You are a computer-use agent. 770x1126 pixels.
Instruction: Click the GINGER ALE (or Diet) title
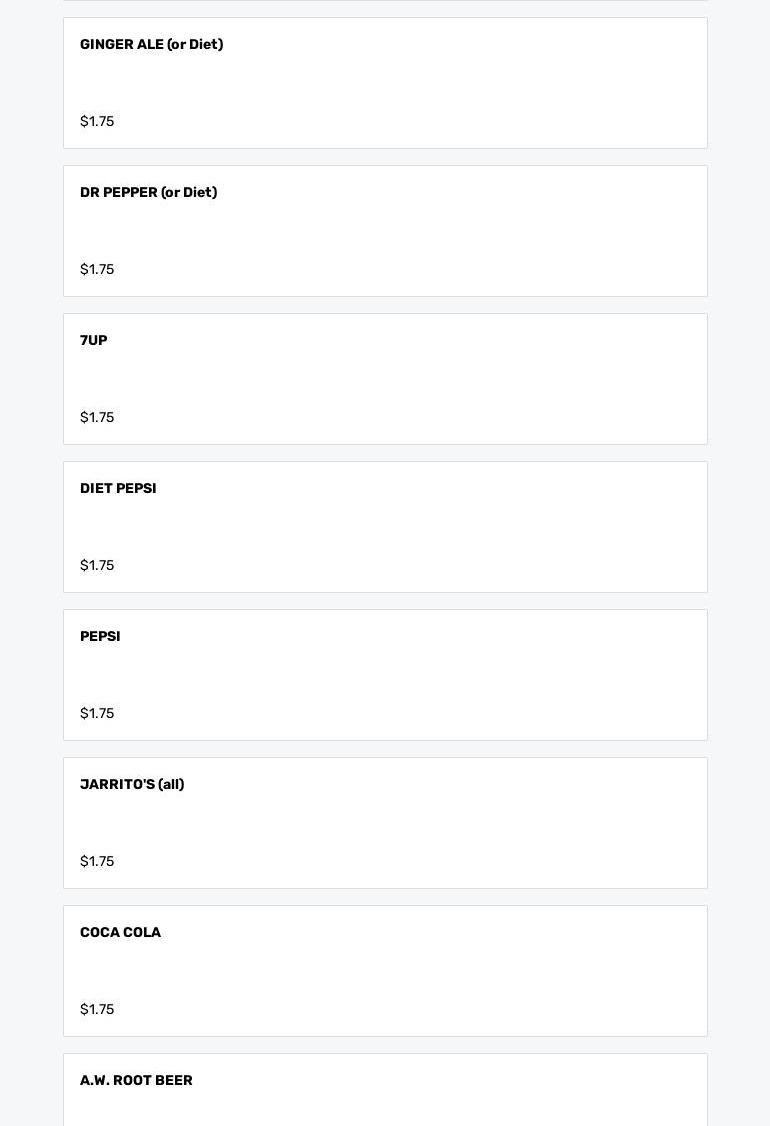coord(151,45)
